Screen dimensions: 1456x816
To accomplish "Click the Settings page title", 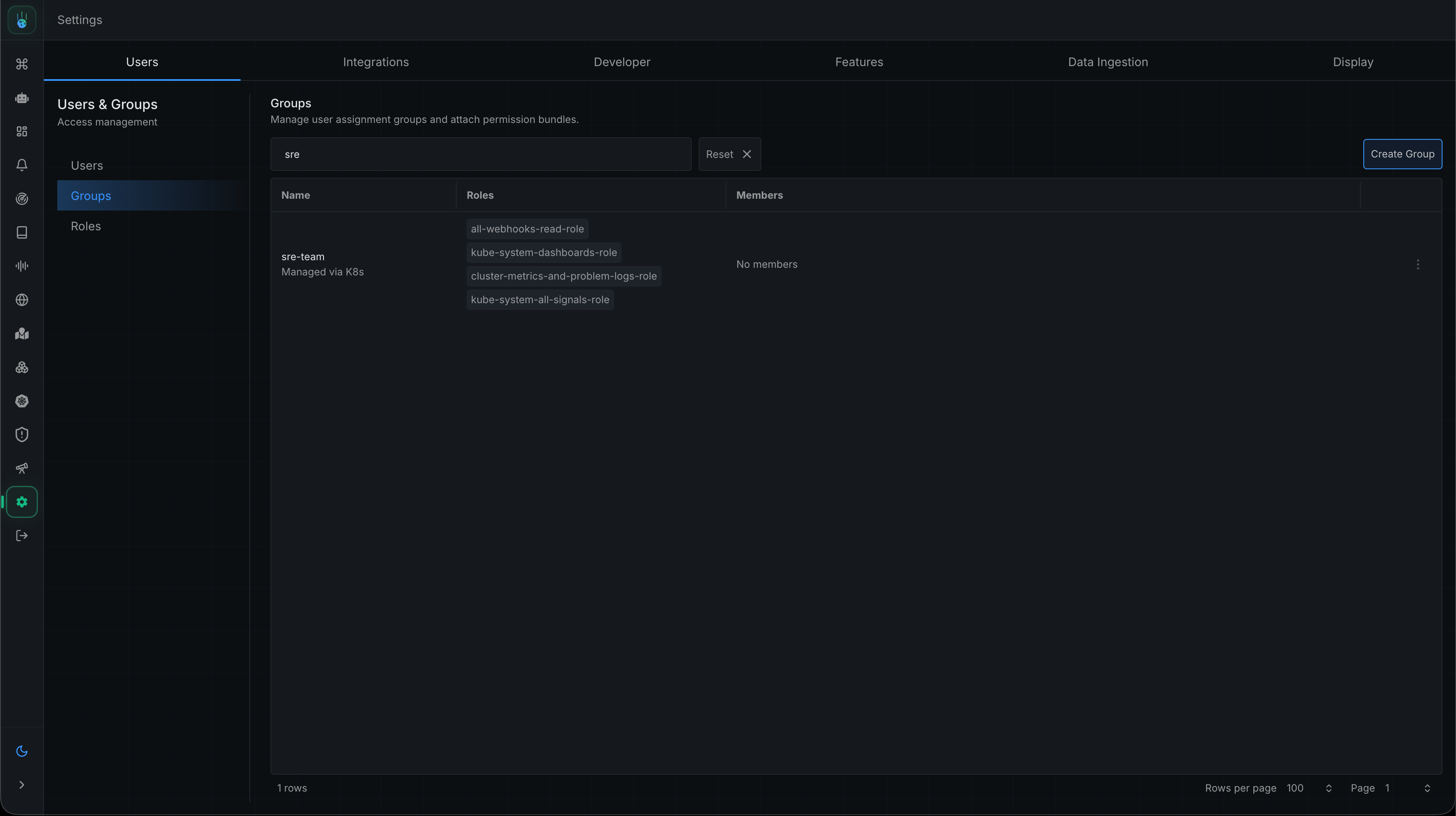I will tap(80, 20).
